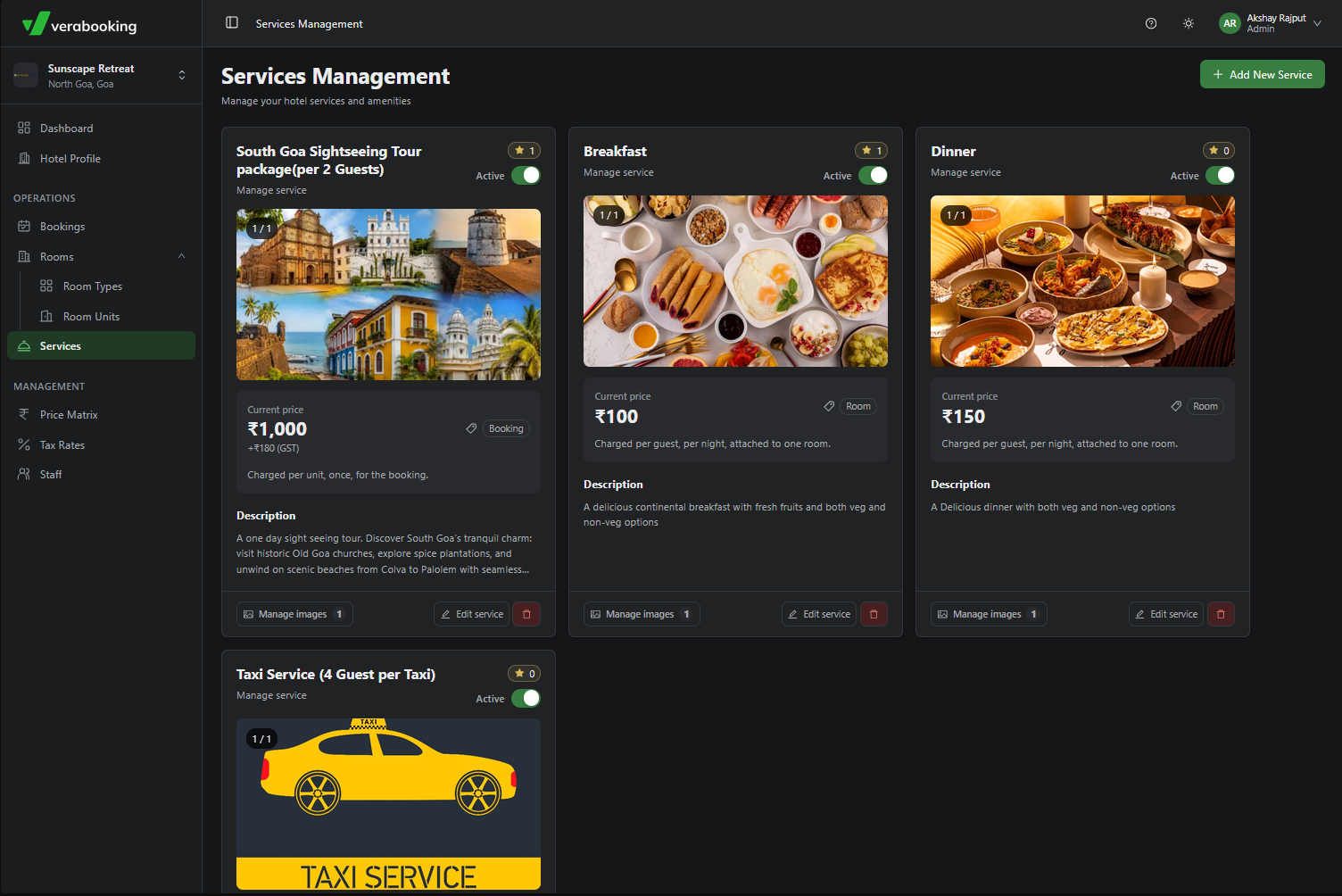Manage images for Dinner service
The height and width of the screenshot is (896, 1342).
pyautogui.click(x=989, y=614)
